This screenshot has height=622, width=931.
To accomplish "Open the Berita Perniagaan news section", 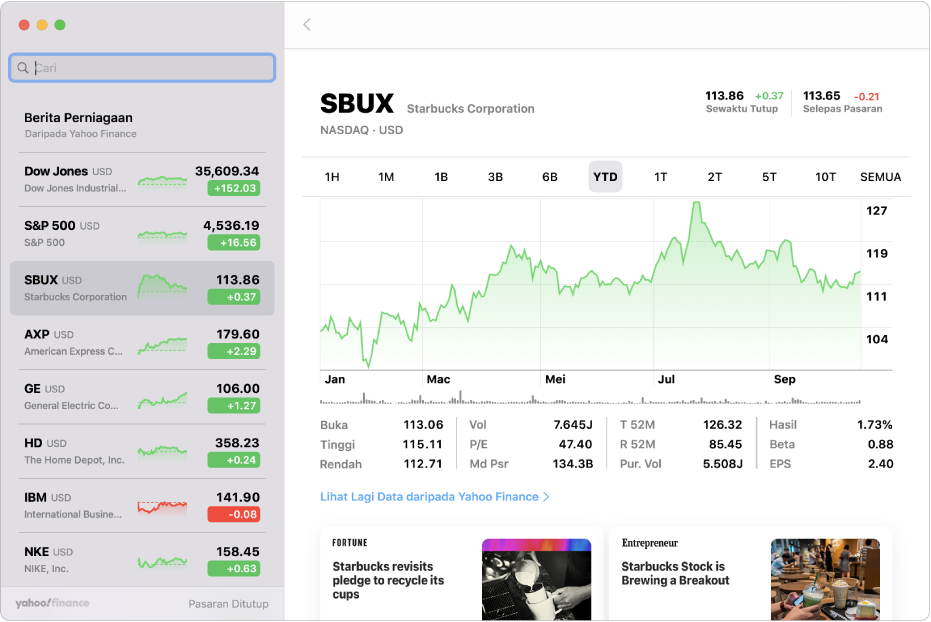I will coord(79,124).
